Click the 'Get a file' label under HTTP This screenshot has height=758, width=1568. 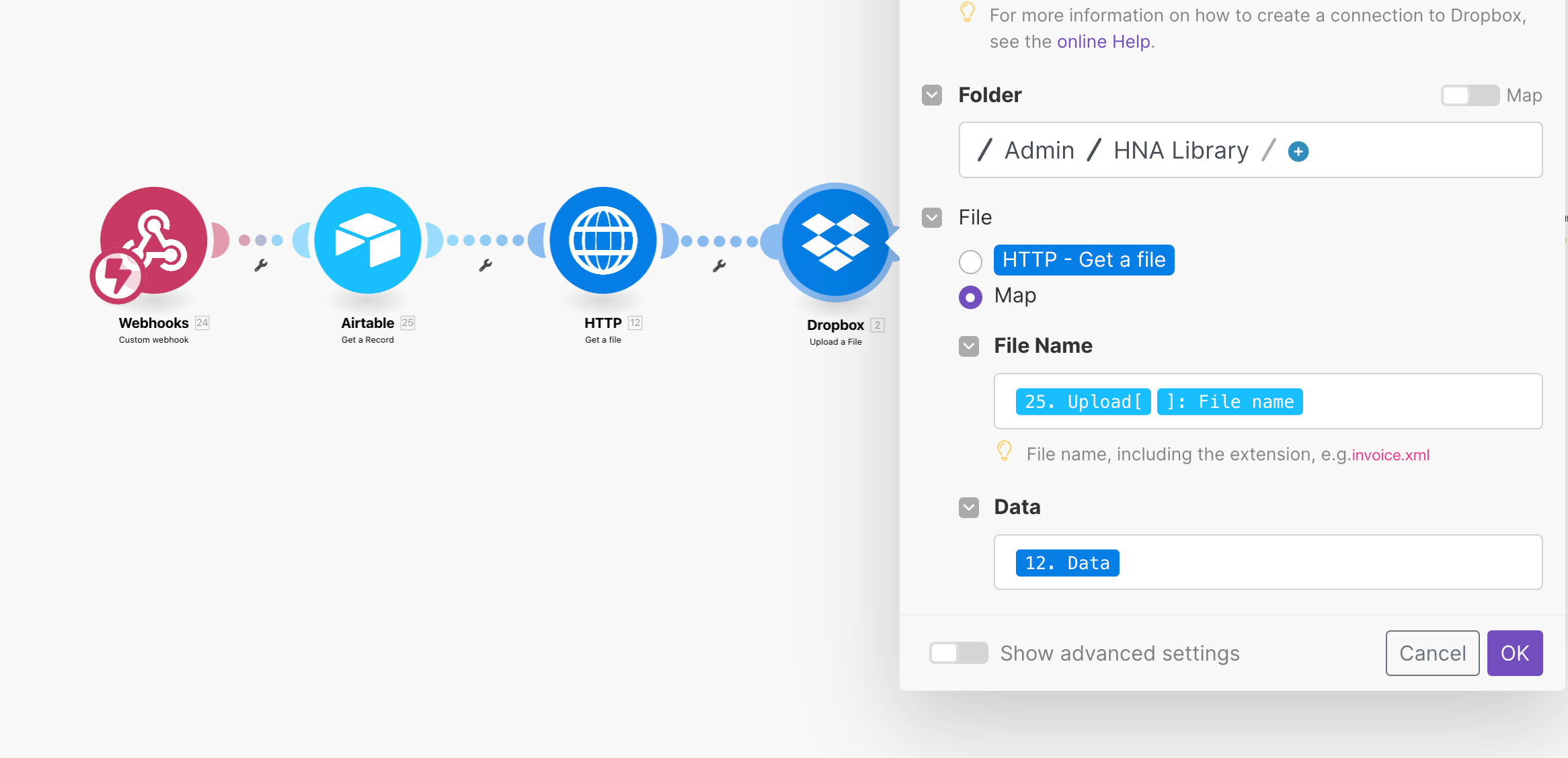603,340
